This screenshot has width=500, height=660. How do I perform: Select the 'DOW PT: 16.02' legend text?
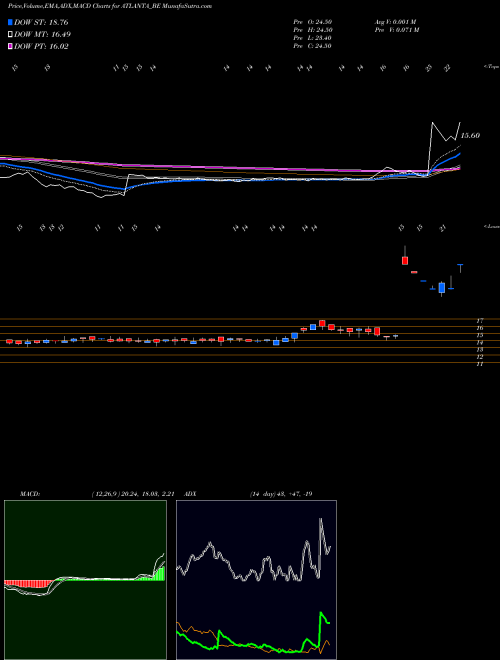[x=41, y=47]
